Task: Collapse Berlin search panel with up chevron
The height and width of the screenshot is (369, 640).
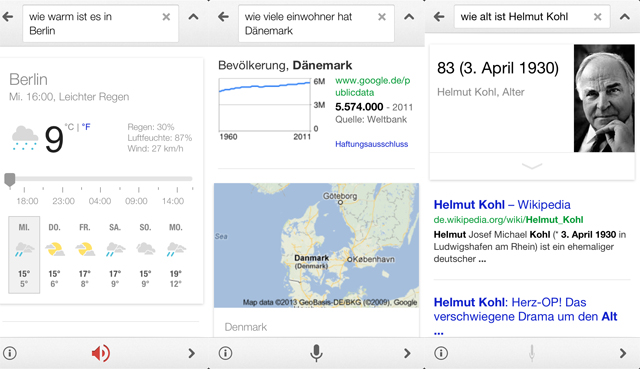Action: tap(193, 17)
